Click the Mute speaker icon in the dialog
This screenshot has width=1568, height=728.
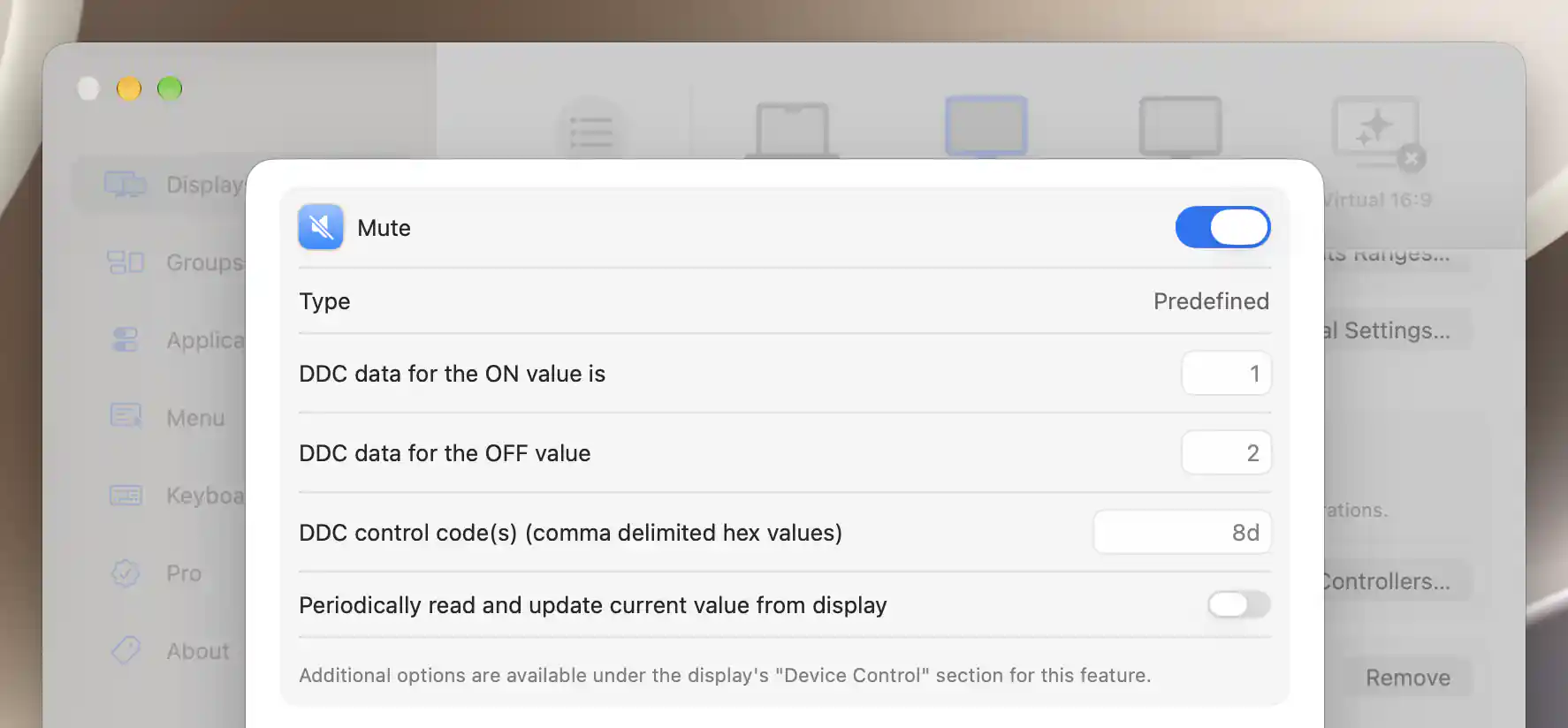click(x=321, y=227)
